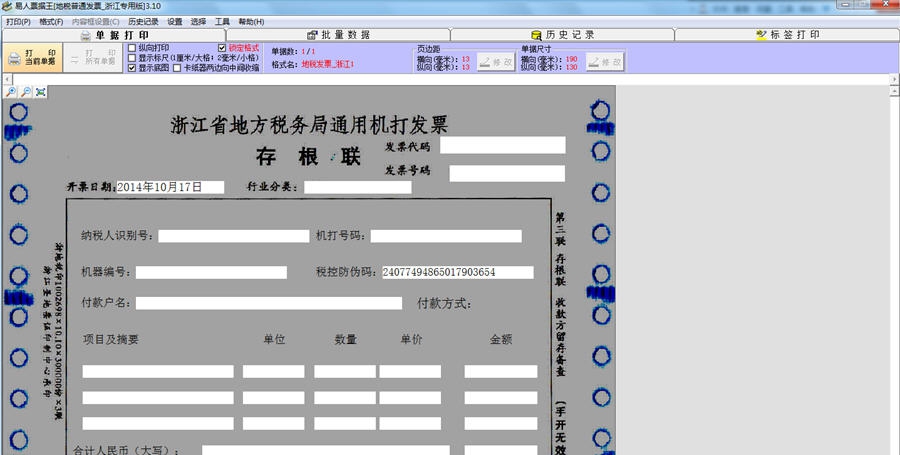Switch to the 单据打印 tab
The height and width of the screenshot is (455, 900).
[114, 35]
